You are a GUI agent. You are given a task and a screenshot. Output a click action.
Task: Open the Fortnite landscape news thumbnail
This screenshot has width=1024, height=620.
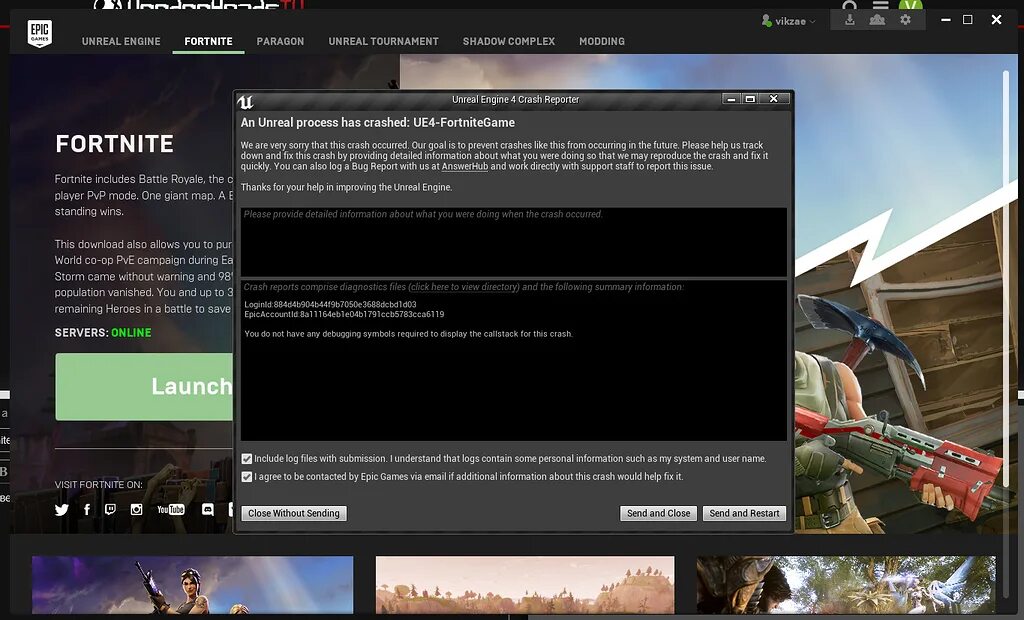pyautogui.click(x=525, y=585)
